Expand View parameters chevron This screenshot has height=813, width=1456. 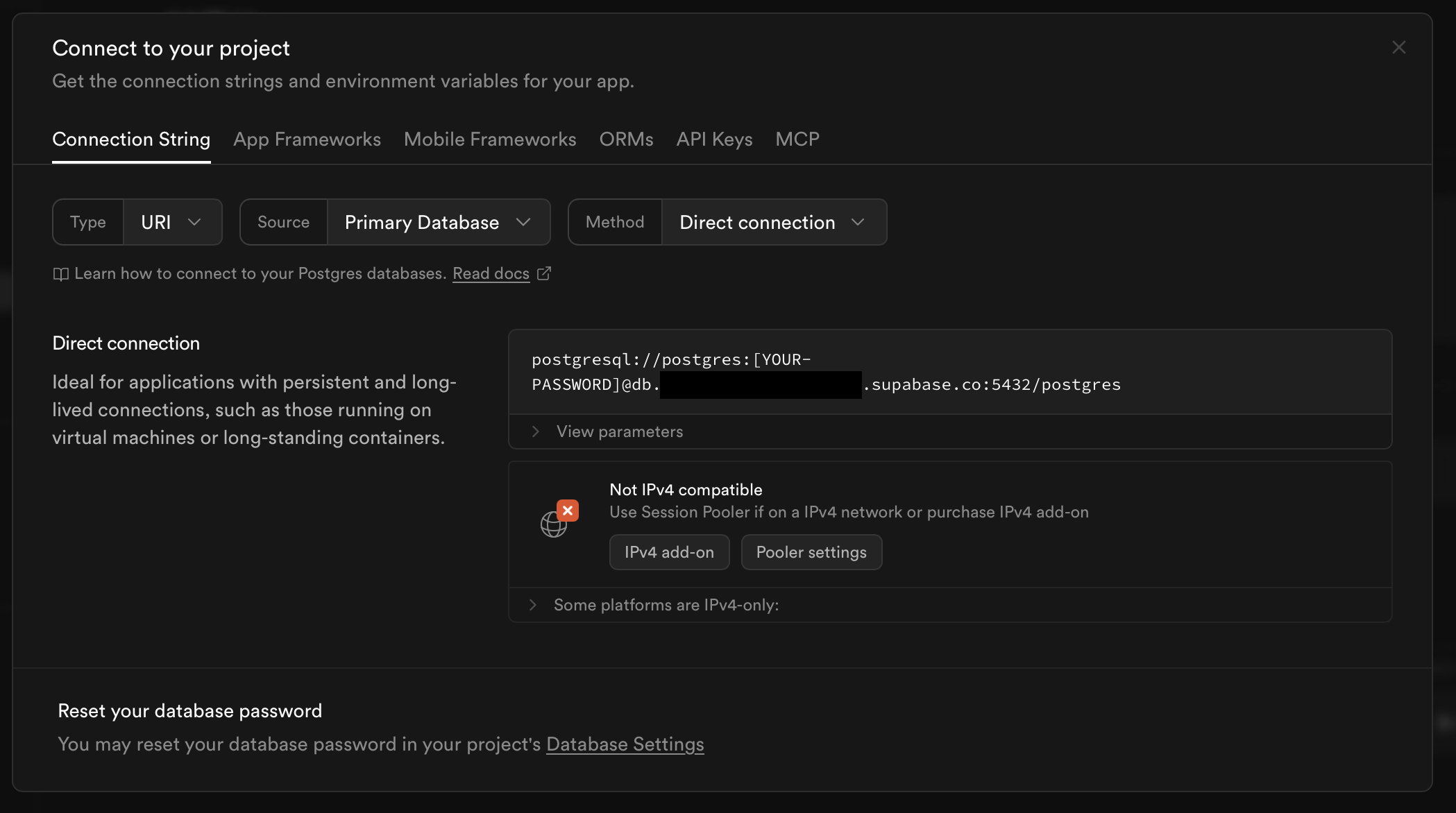[x=536, y=431]
